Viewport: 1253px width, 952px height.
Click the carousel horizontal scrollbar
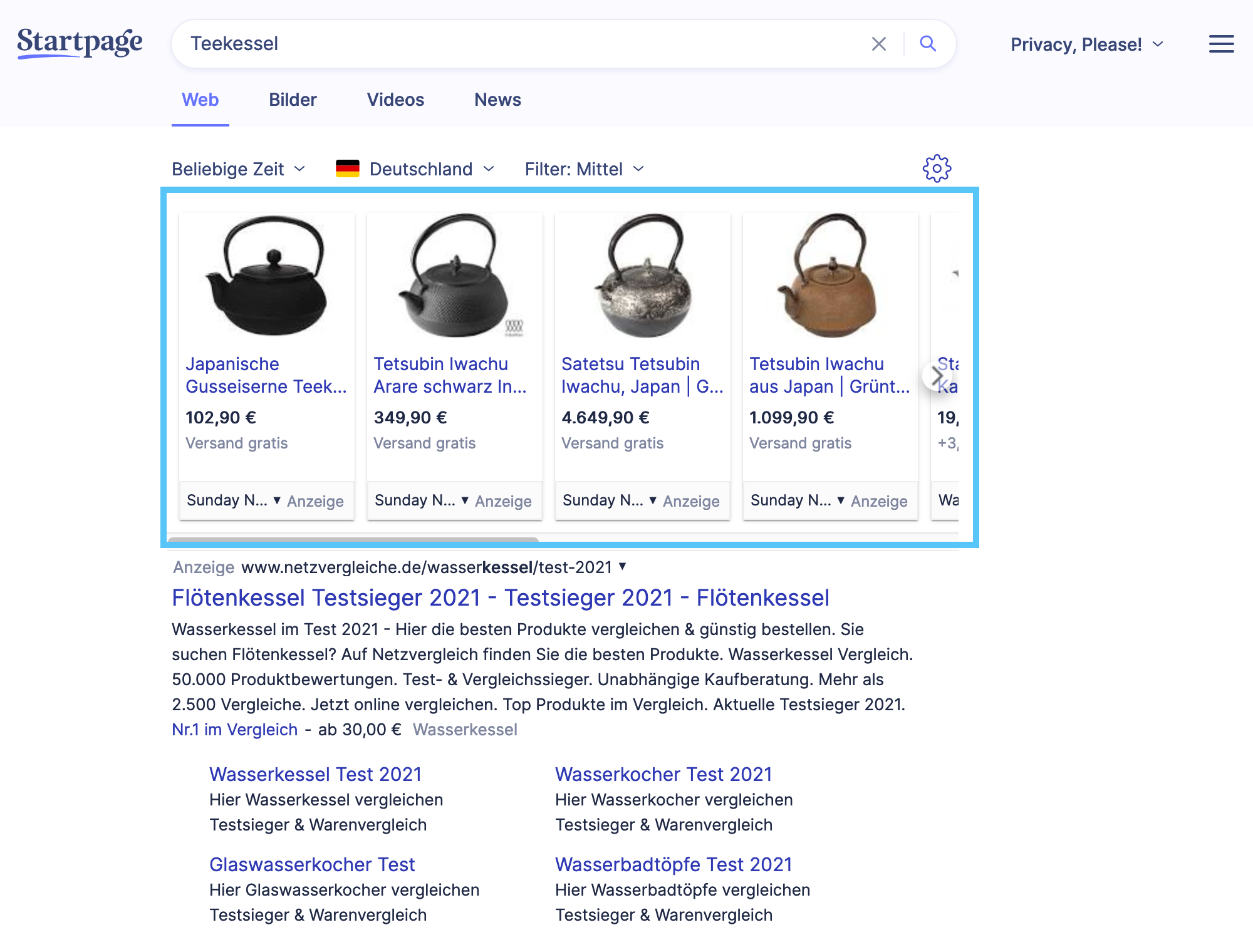pyautogui.click(x=353, y=539)
